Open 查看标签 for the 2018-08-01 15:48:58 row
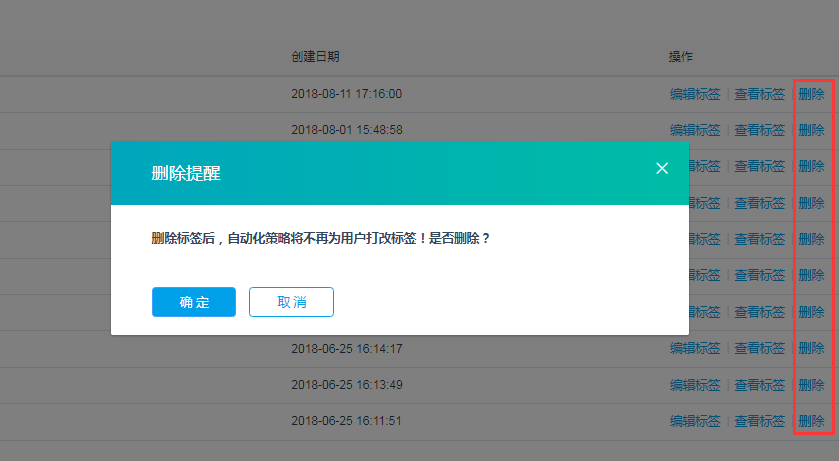The width and height of the screenshot is (839, 461). [x=759, y=130]
